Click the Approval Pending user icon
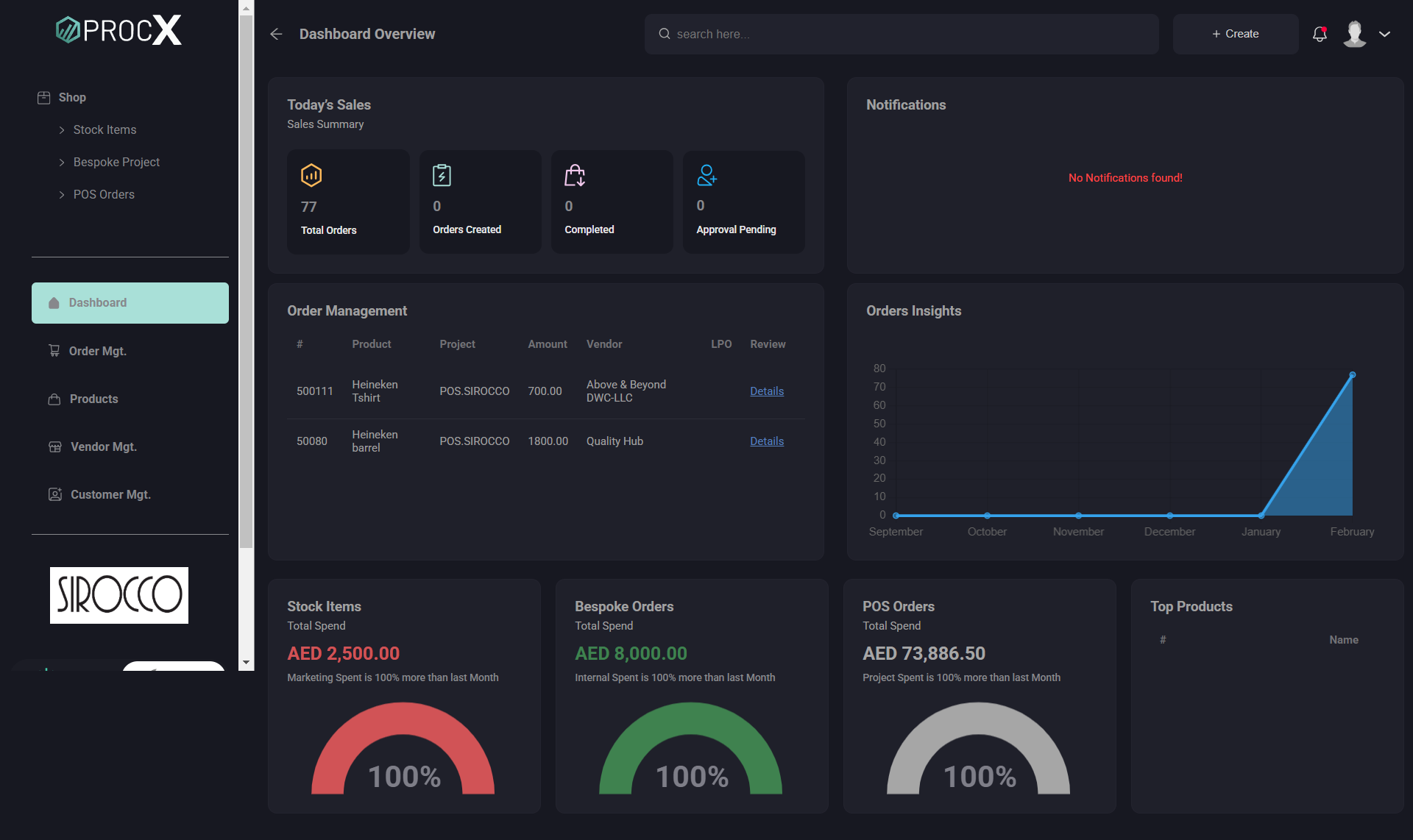This screenshot has width=1413, height=840. pyautogui.click(x=706, y=175)
